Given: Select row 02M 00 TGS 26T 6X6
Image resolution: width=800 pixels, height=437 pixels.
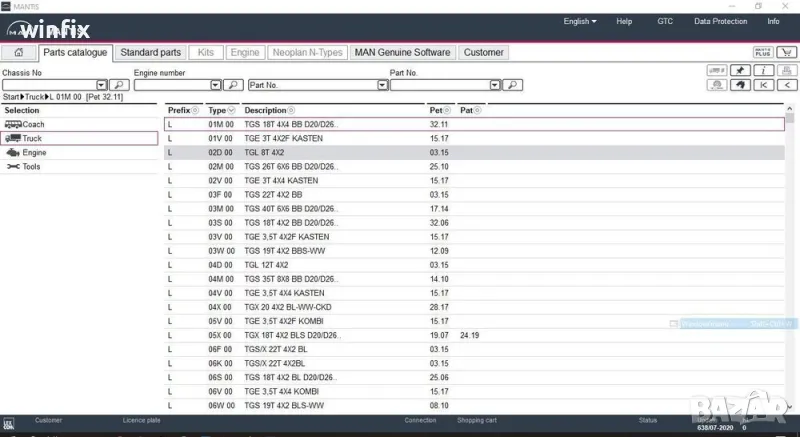Looking at the screenshot, I should [x=474, y=167].
